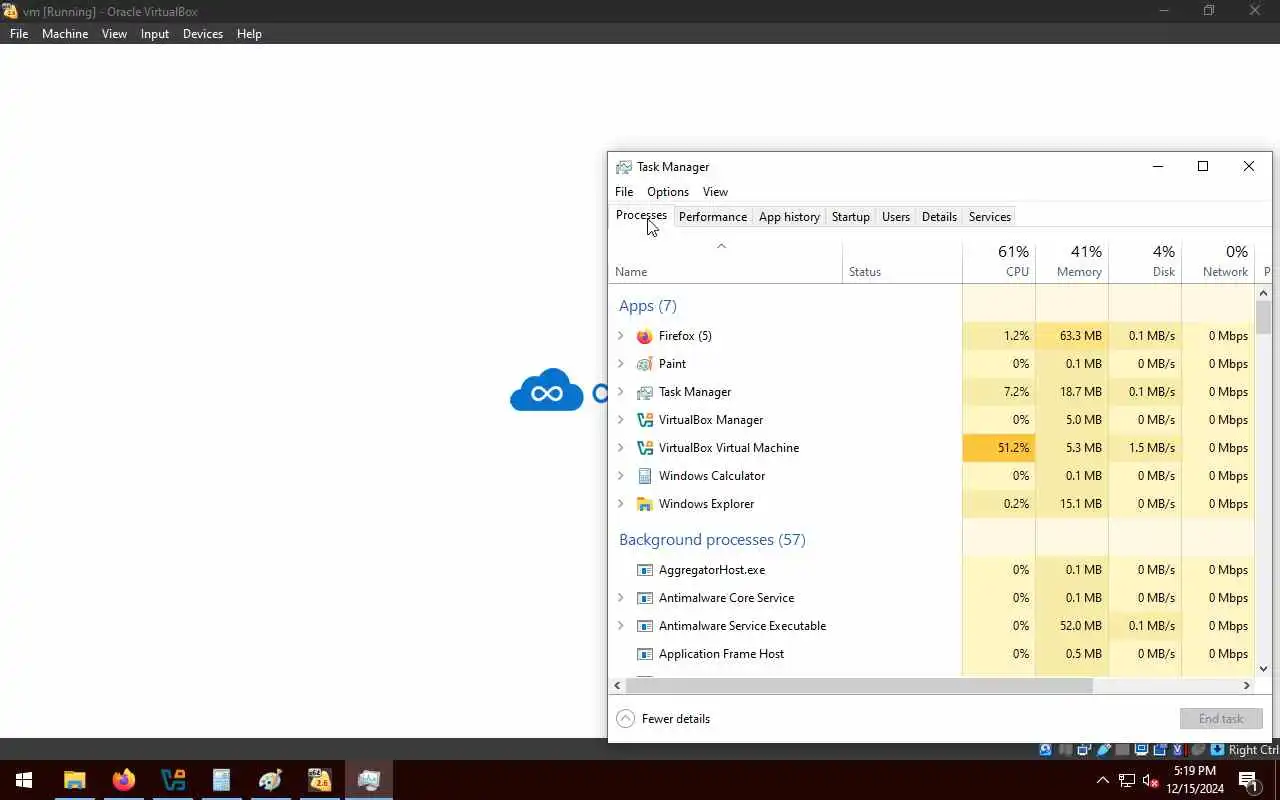Open Paint from the taskbar
This screenshot has height=800, width=1280.
click(x=270, y=780)
